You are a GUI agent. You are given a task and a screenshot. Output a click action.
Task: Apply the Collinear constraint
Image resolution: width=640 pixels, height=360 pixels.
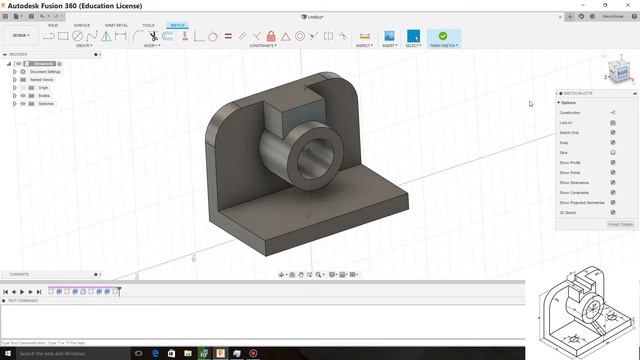[x=313, y=36]
